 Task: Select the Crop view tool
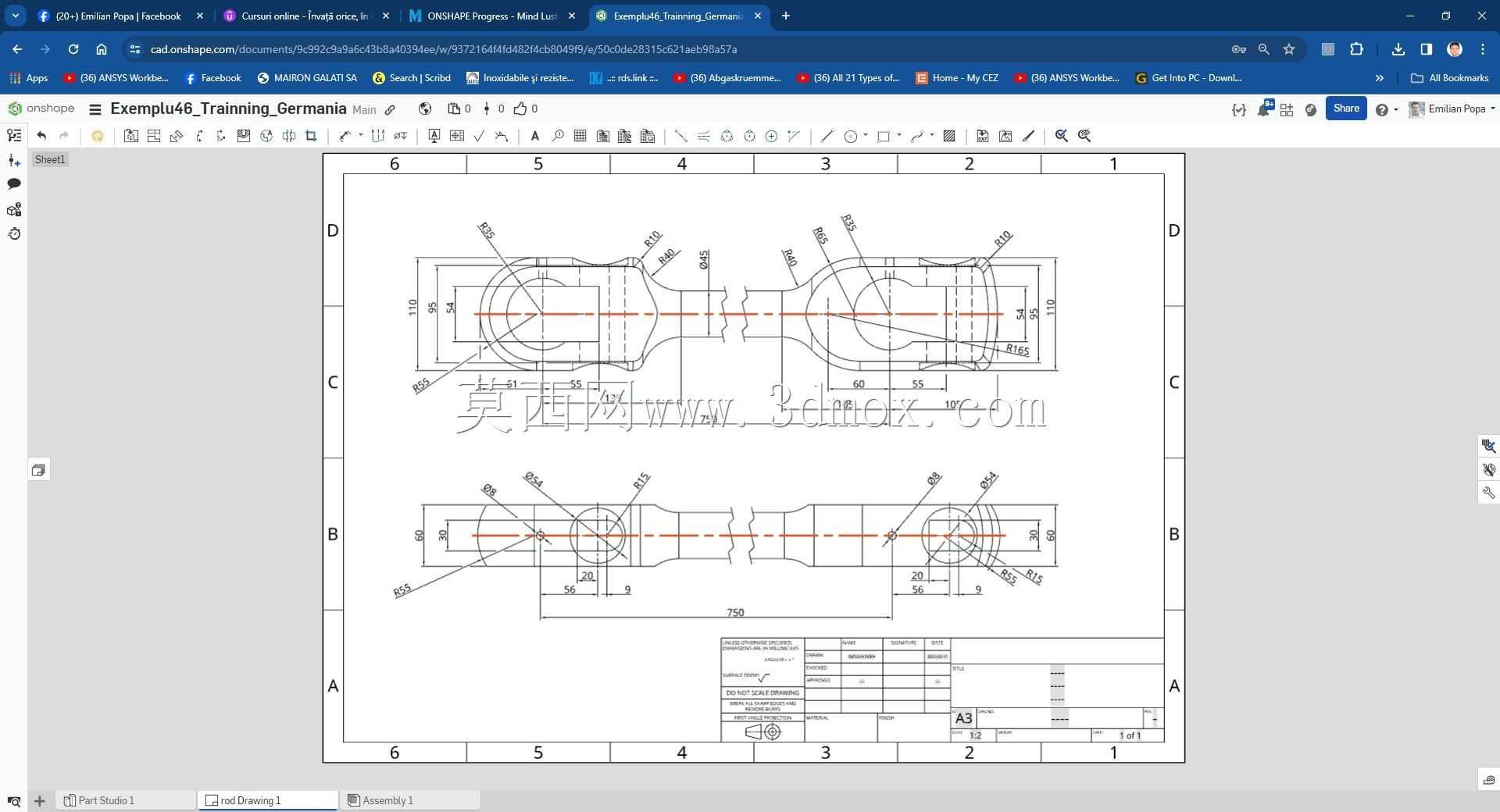[x=311, y=136]
